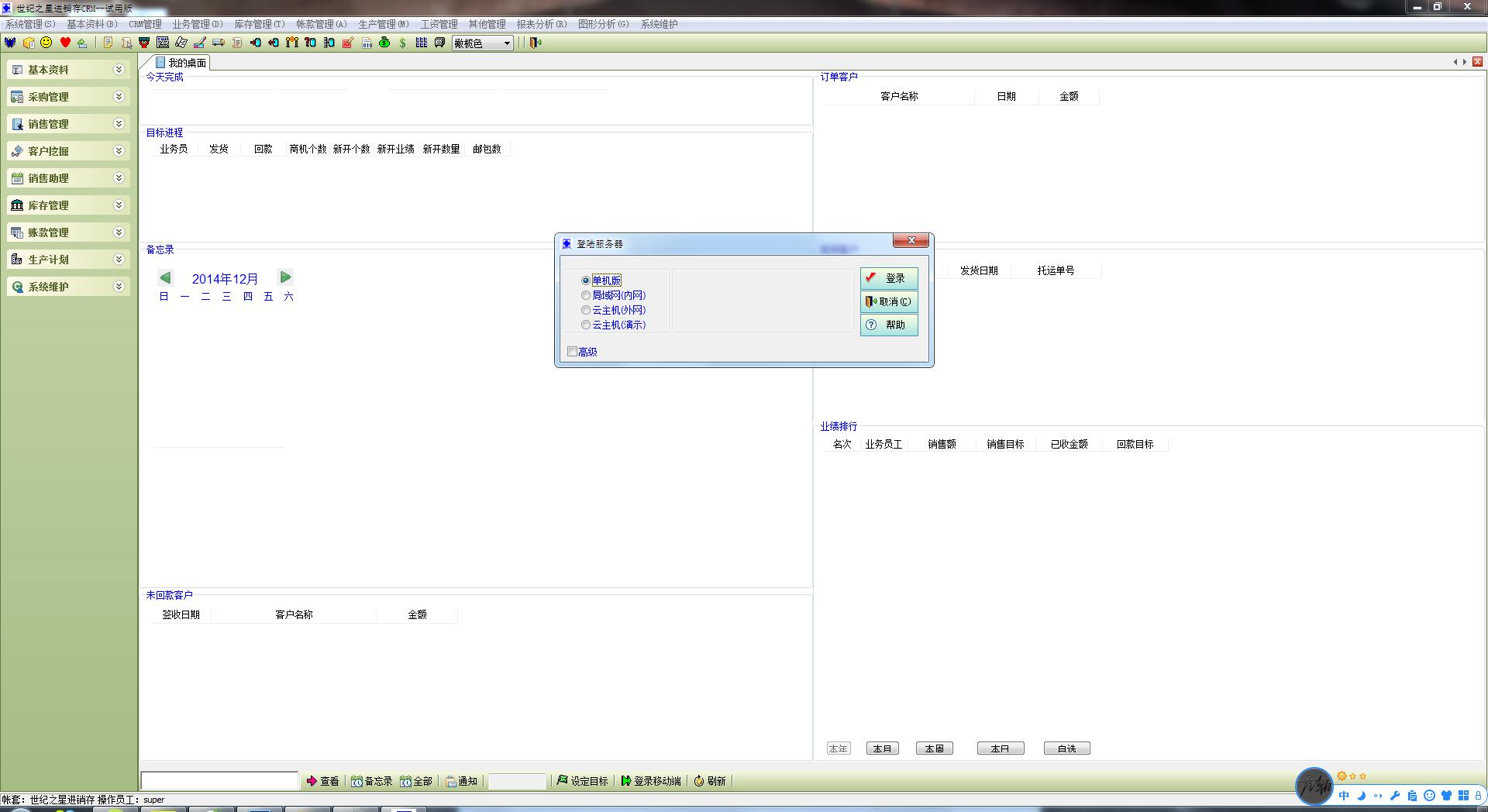The height and width of the screenshot is (812, 1488).
Task: Click the 登录移动端 button
Action: coord(651,781)
